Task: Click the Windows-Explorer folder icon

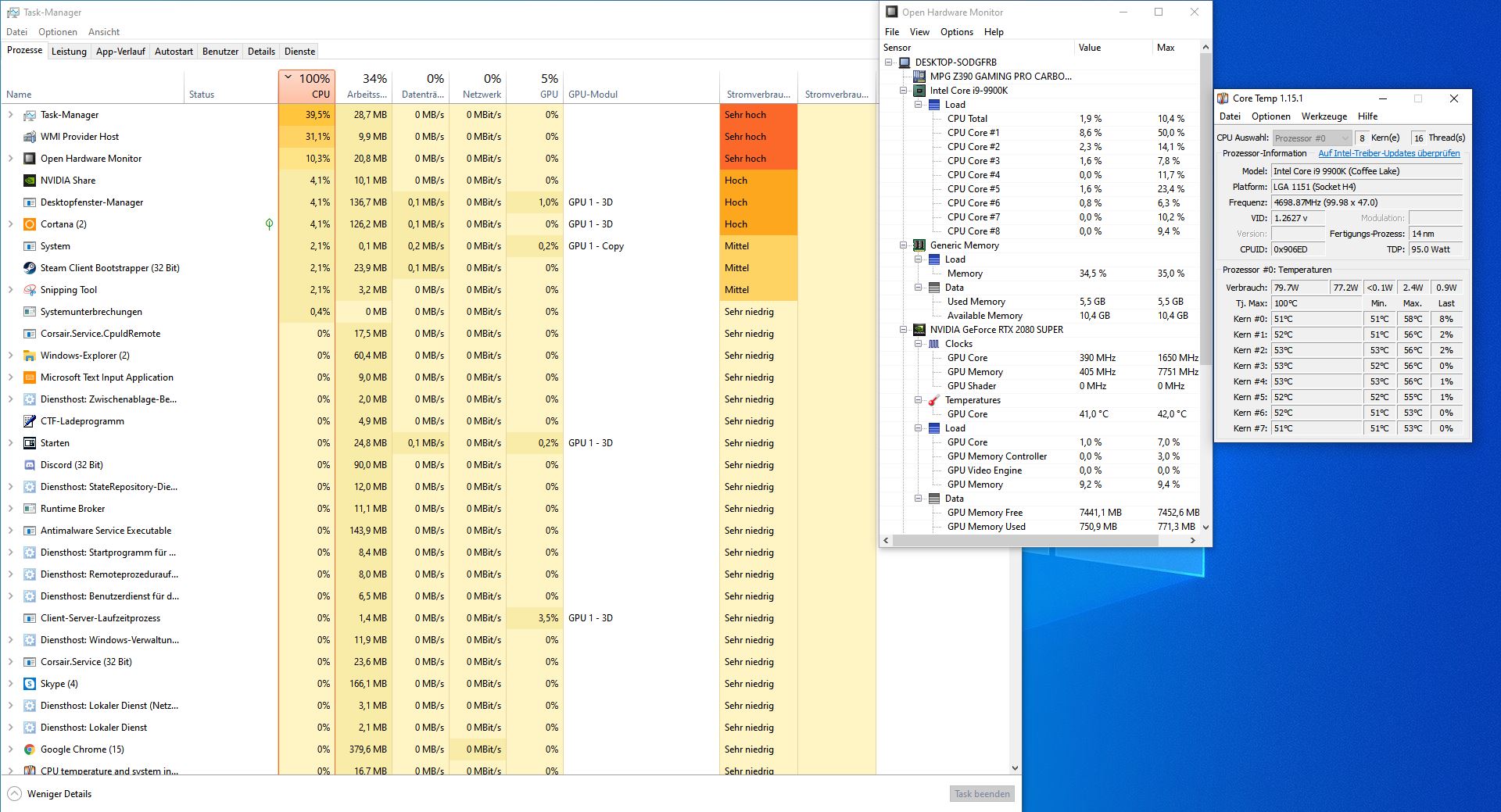Action: tap(30, 356)
